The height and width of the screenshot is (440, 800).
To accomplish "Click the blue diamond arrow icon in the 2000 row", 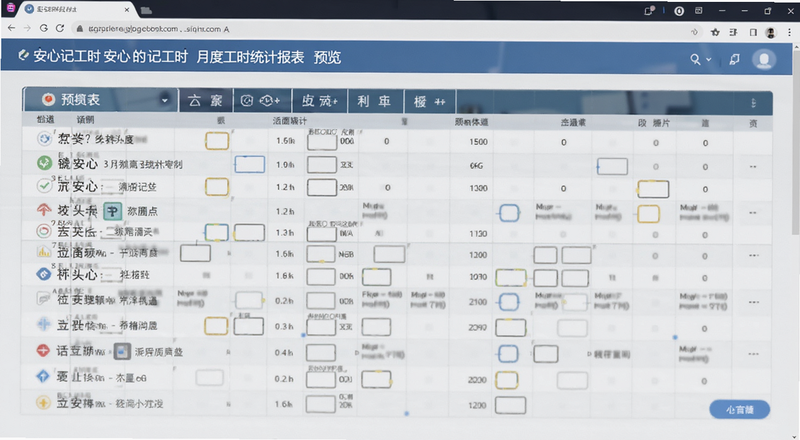I will coord(43,377).
